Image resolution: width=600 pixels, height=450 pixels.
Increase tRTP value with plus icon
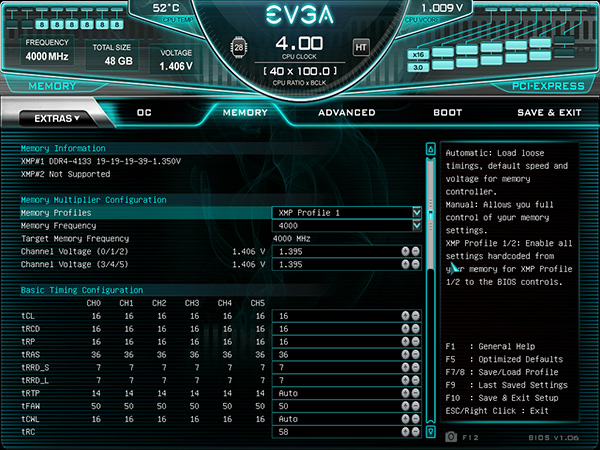tap(406, 393)
